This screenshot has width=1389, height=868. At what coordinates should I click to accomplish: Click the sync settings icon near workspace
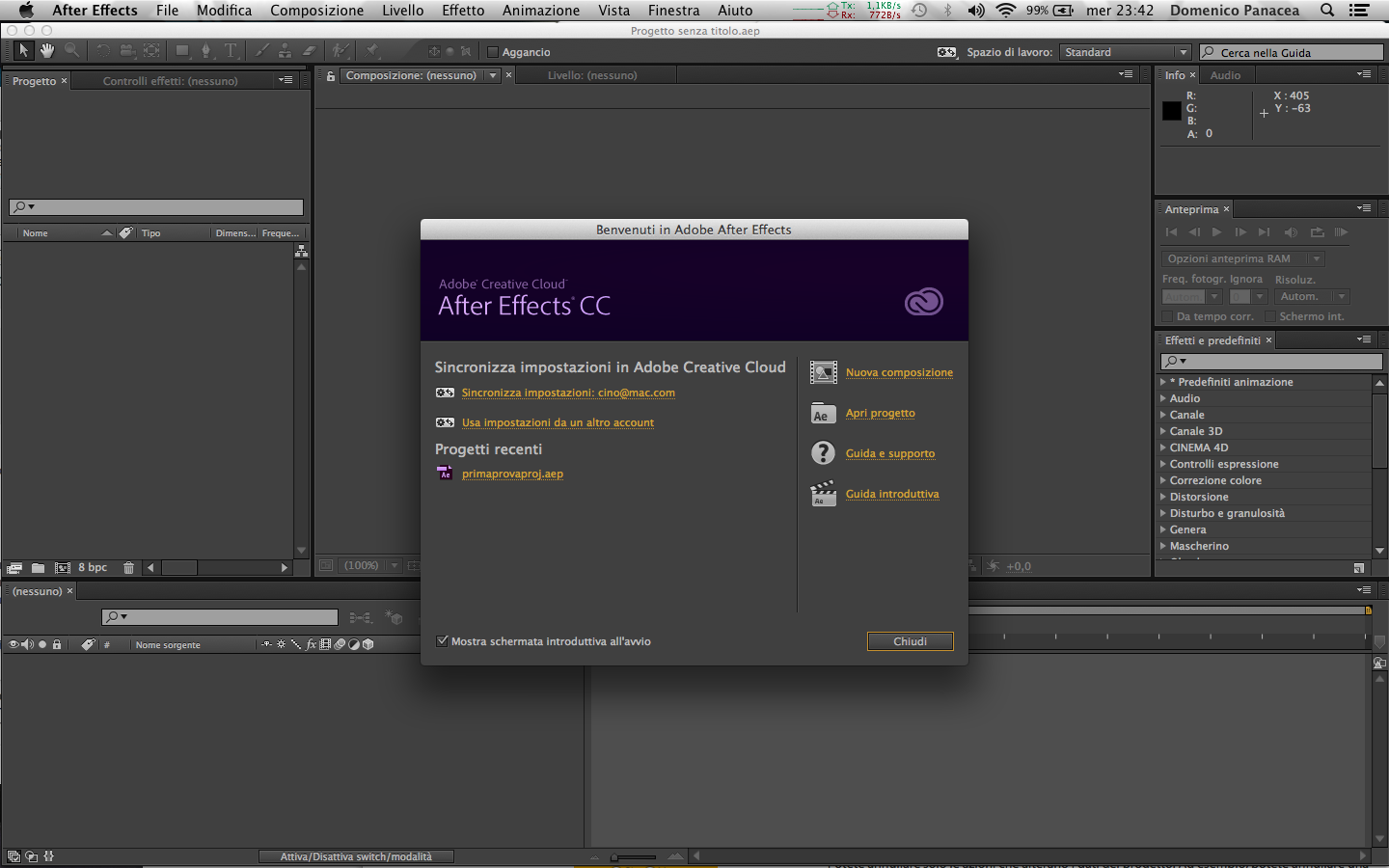click(x=947, y=52)
